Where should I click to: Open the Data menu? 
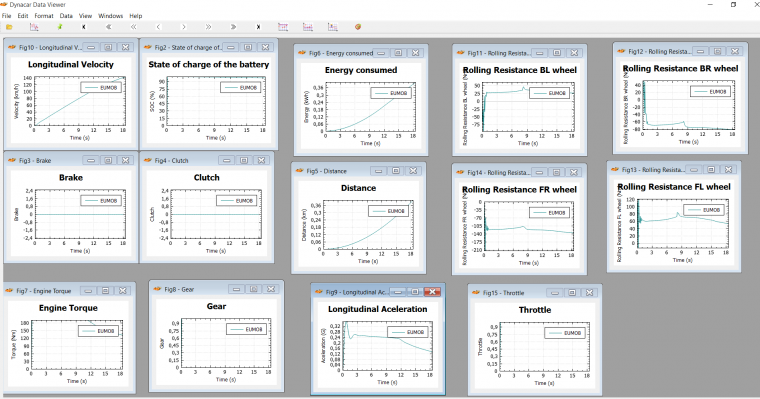tap(66, 16)
